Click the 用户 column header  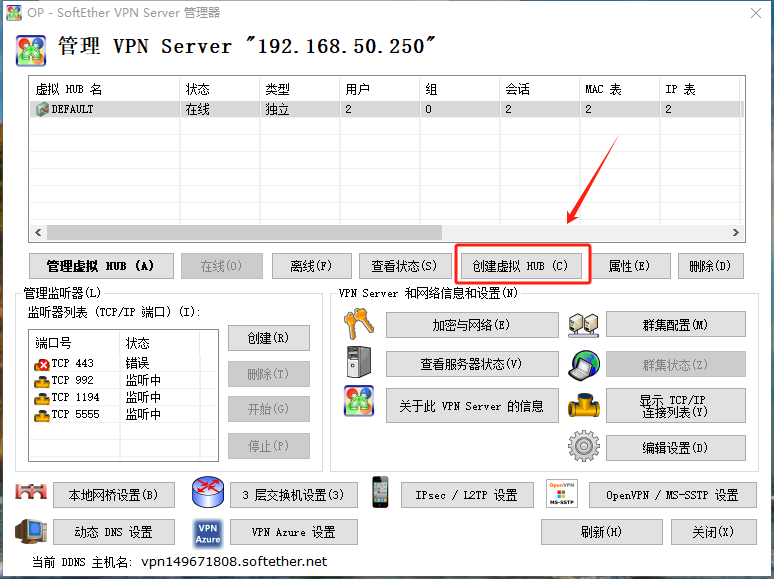tap(380, 89)
